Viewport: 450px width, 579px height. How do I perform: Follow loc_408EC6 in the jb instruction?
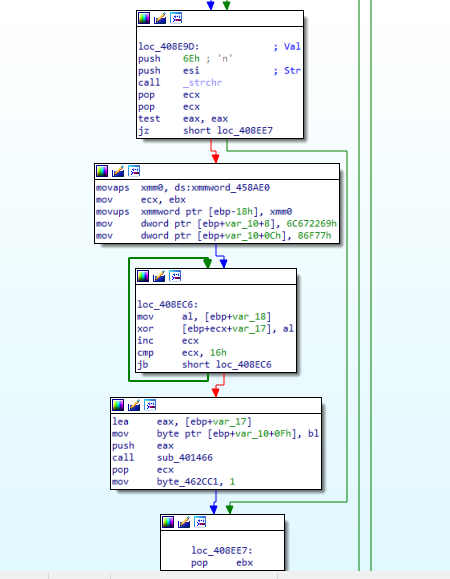coord(244,365)
